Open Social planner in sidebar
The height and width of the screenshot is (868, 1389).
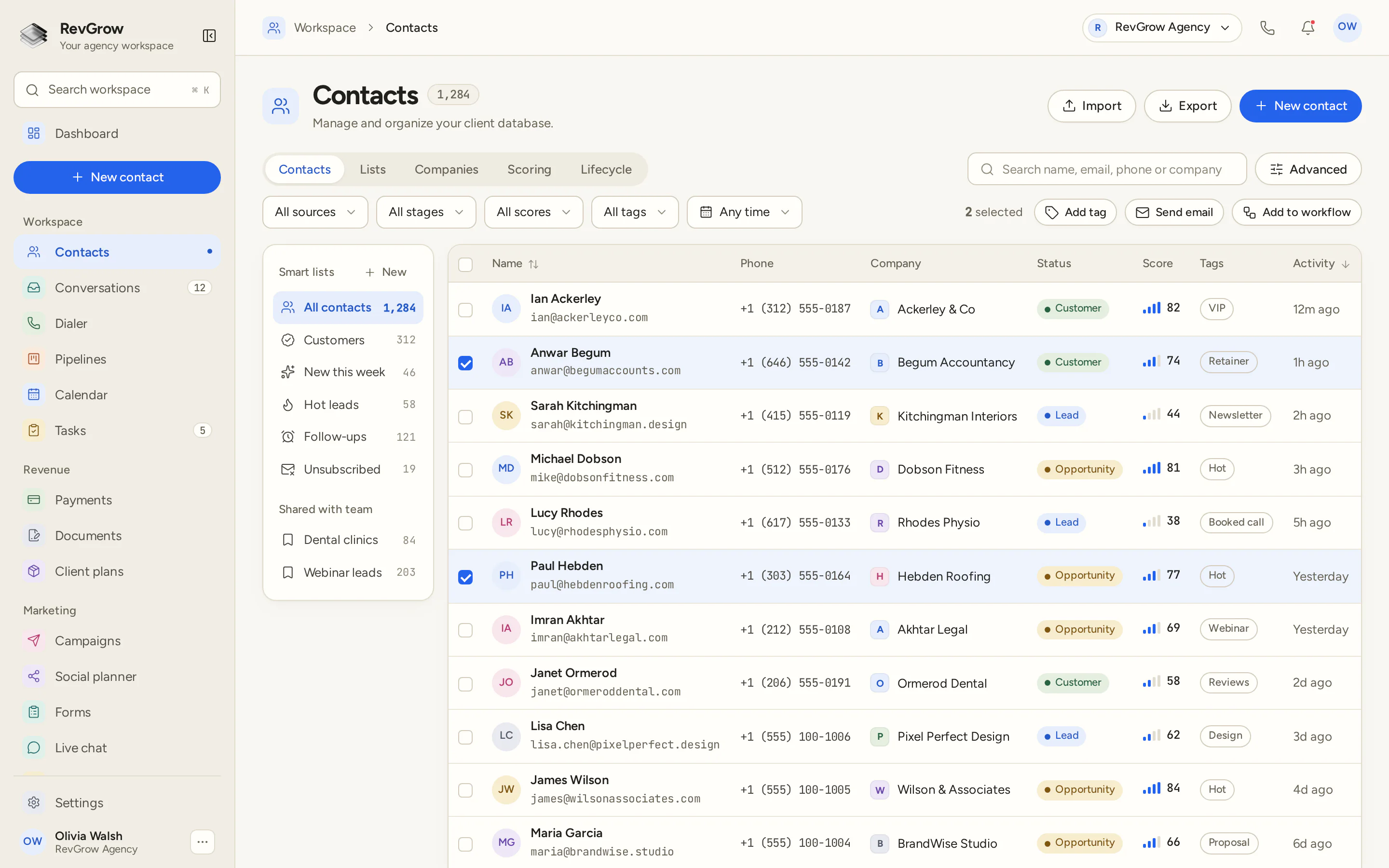click(x=117, y=676)
